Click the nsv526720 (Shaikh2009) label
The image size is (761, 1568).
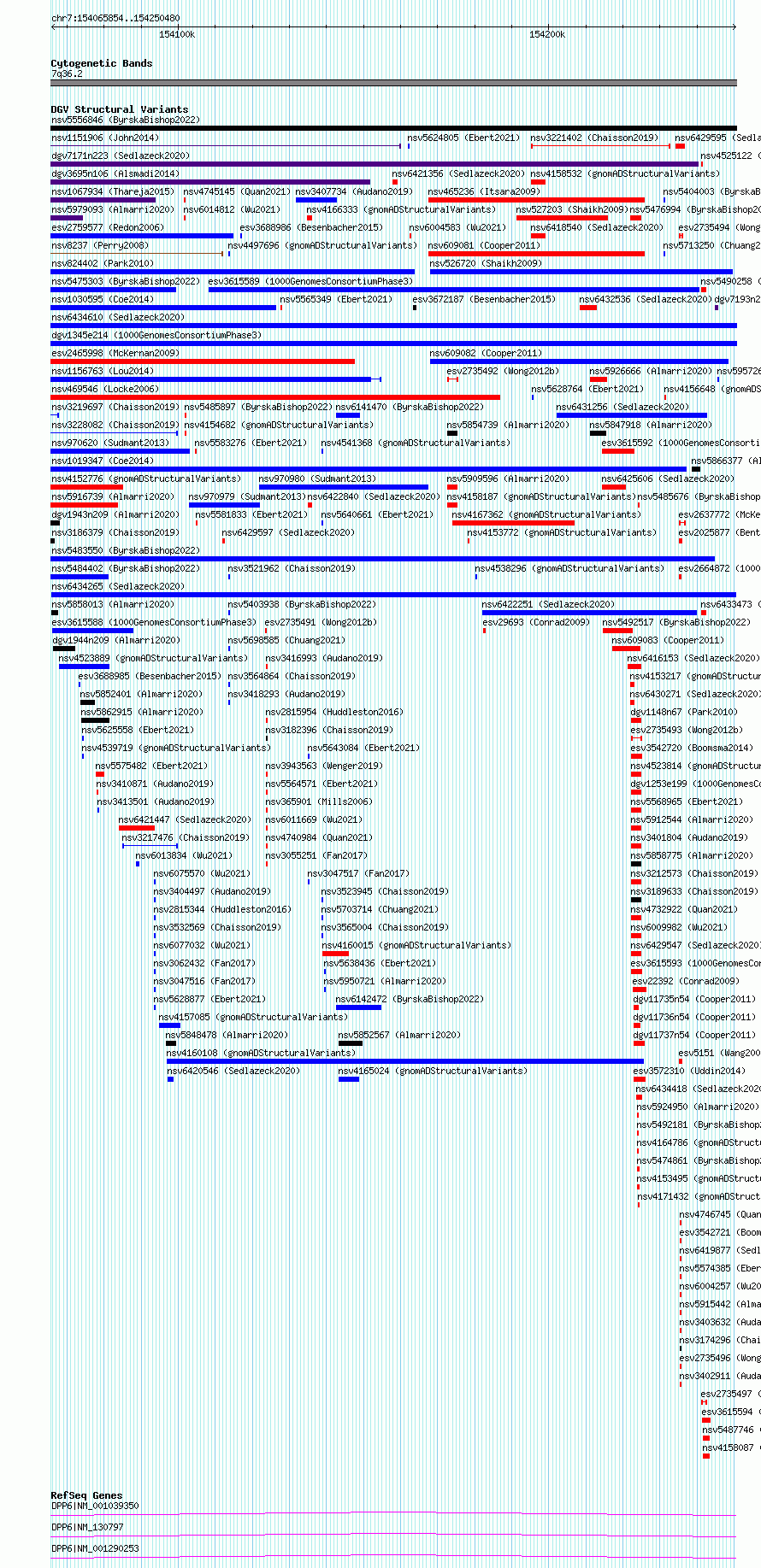(x=486, y=263)
